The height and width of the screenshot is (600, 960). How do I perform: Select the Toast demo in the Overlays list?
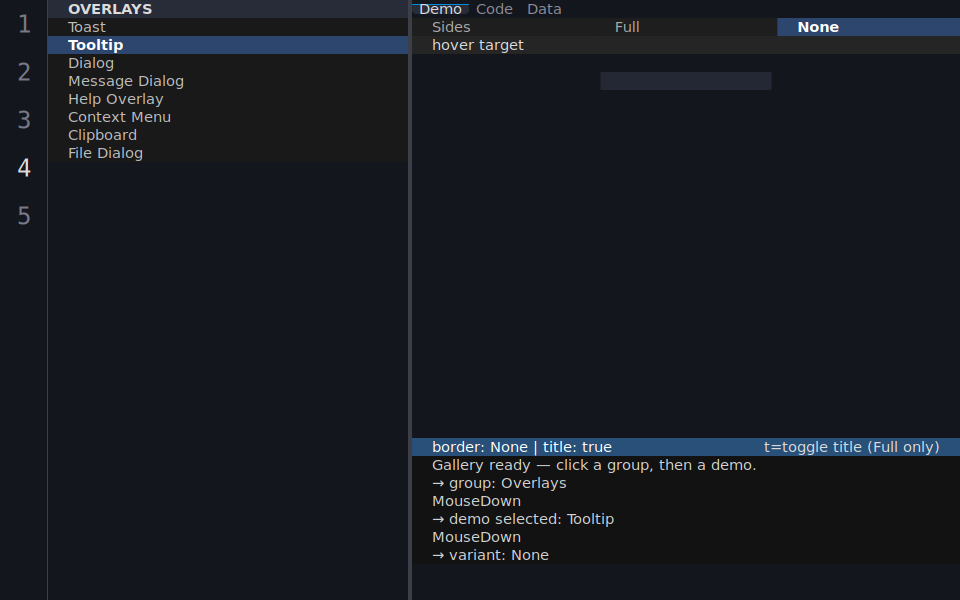(x=228, y=27)
